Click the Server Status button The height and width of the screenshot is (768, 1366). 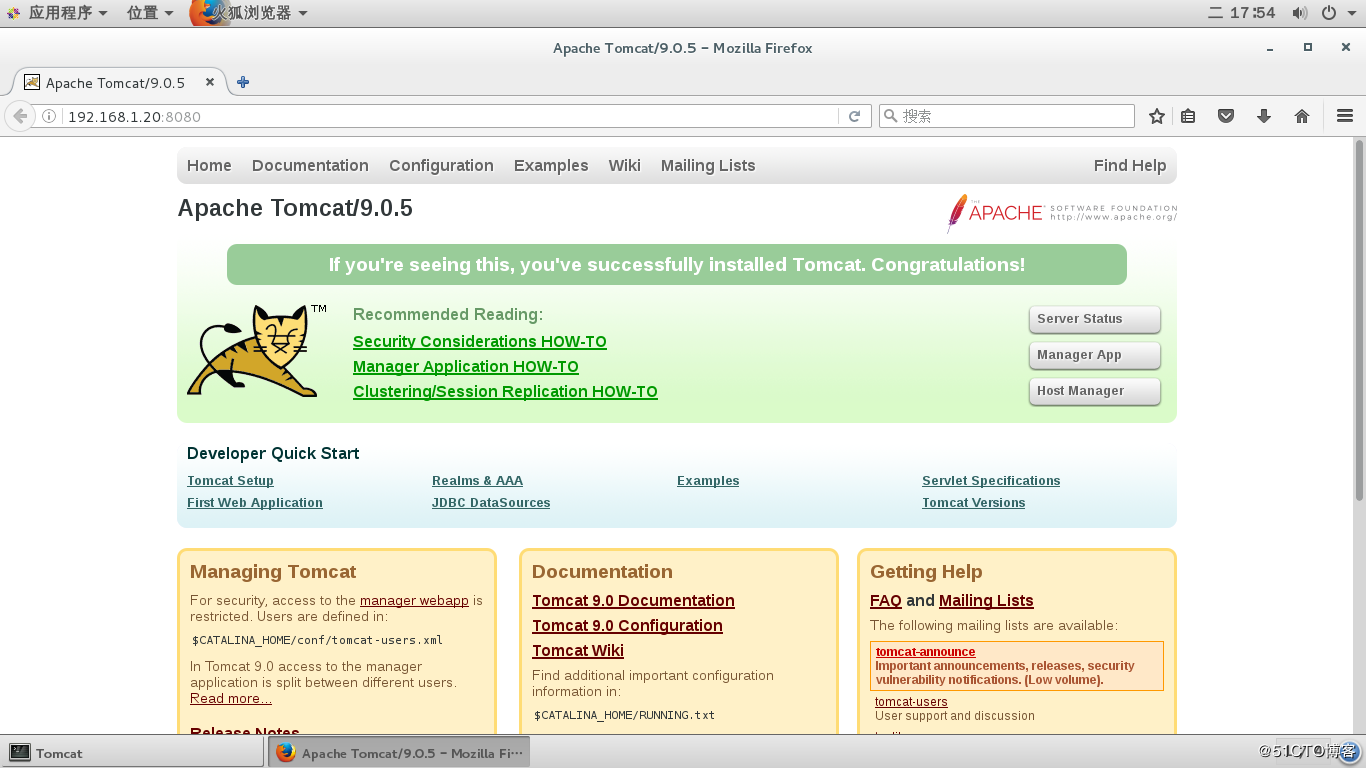point(1095,319)
